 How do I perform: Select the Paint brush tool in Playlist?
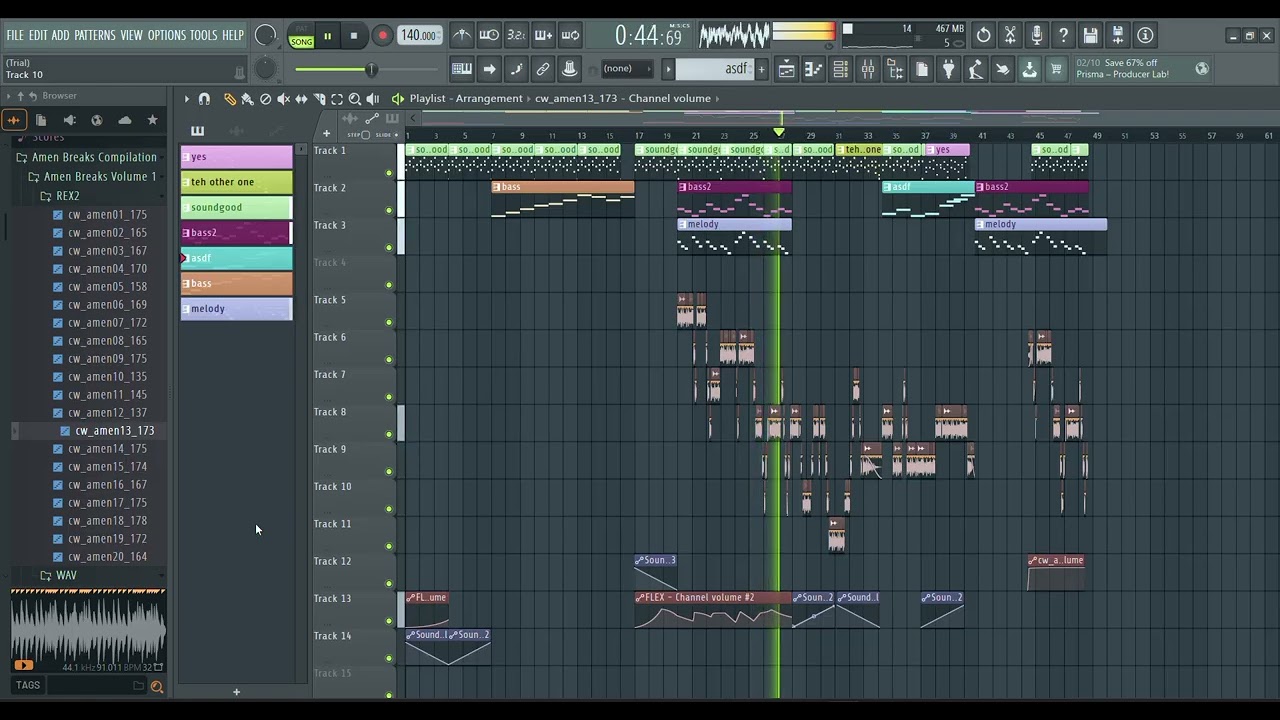[x=247, y=99]
